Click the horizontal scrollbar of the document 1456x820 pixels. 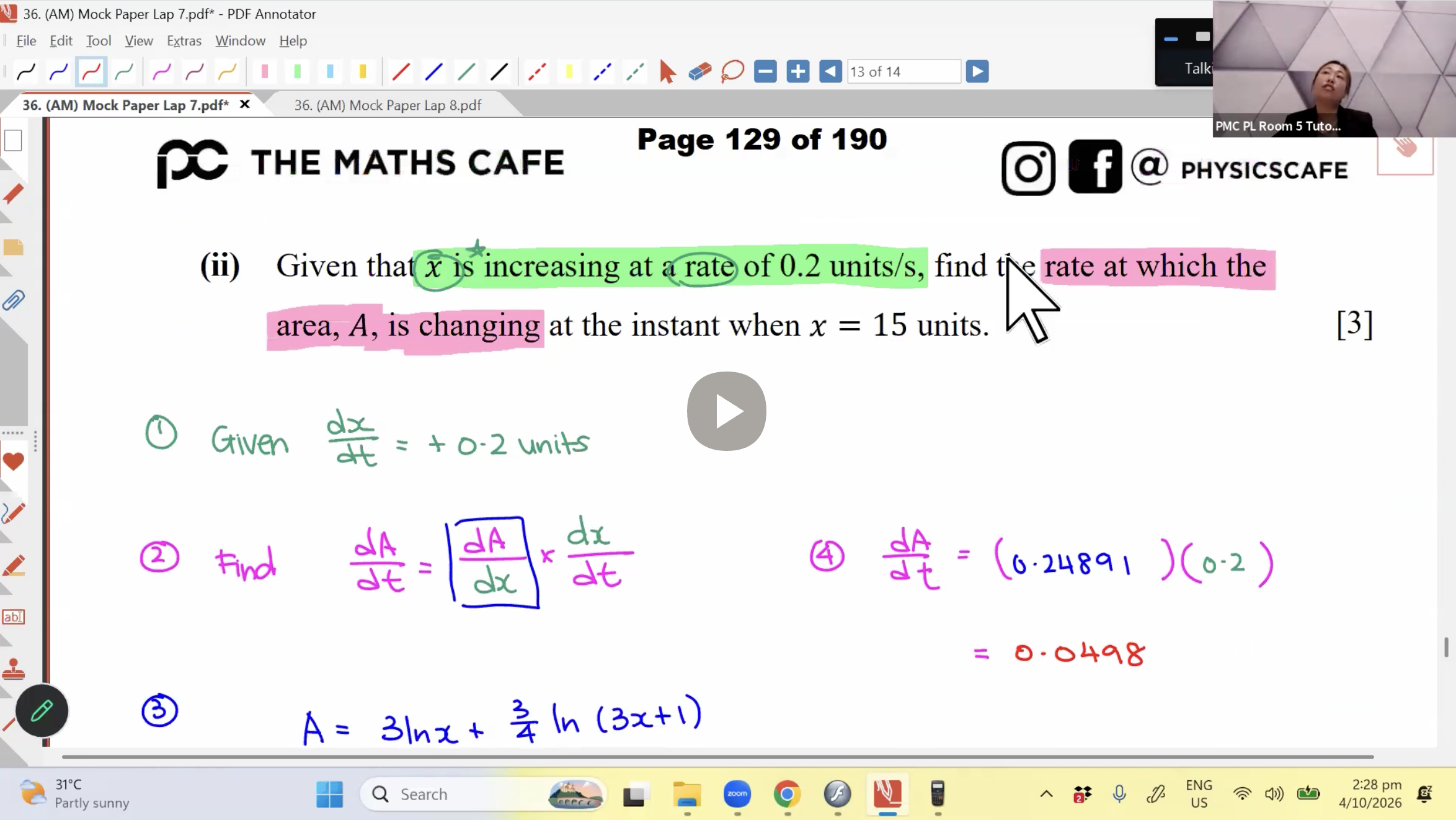tap(717, 757)
